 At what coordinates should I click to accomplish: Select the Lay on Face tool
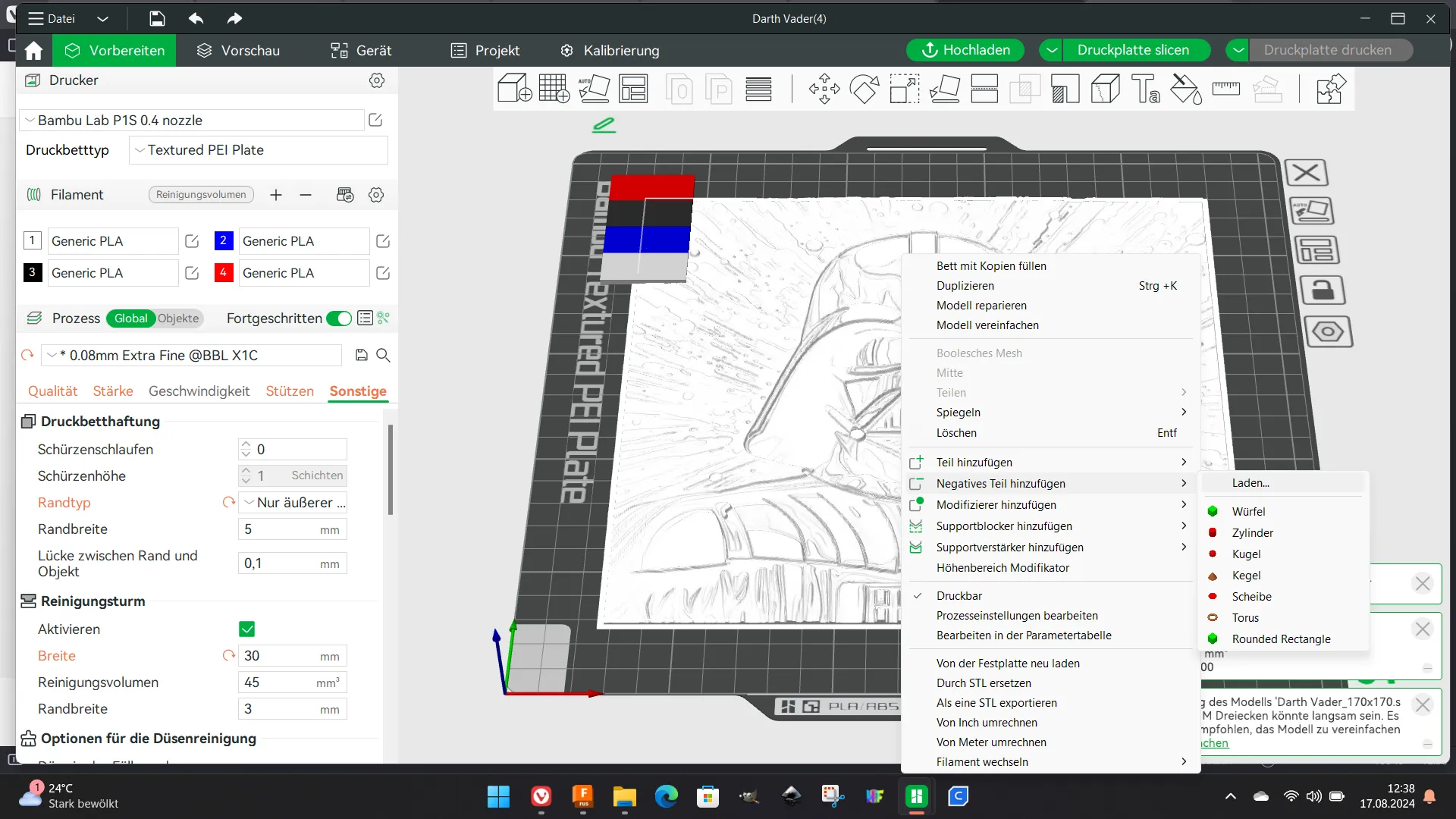click(945, 89)
